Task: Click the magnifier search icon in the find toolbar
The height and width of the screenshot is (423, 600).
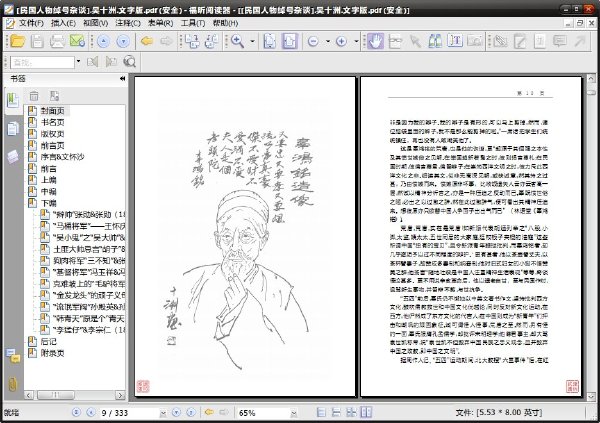Action: tap(130, 62)
